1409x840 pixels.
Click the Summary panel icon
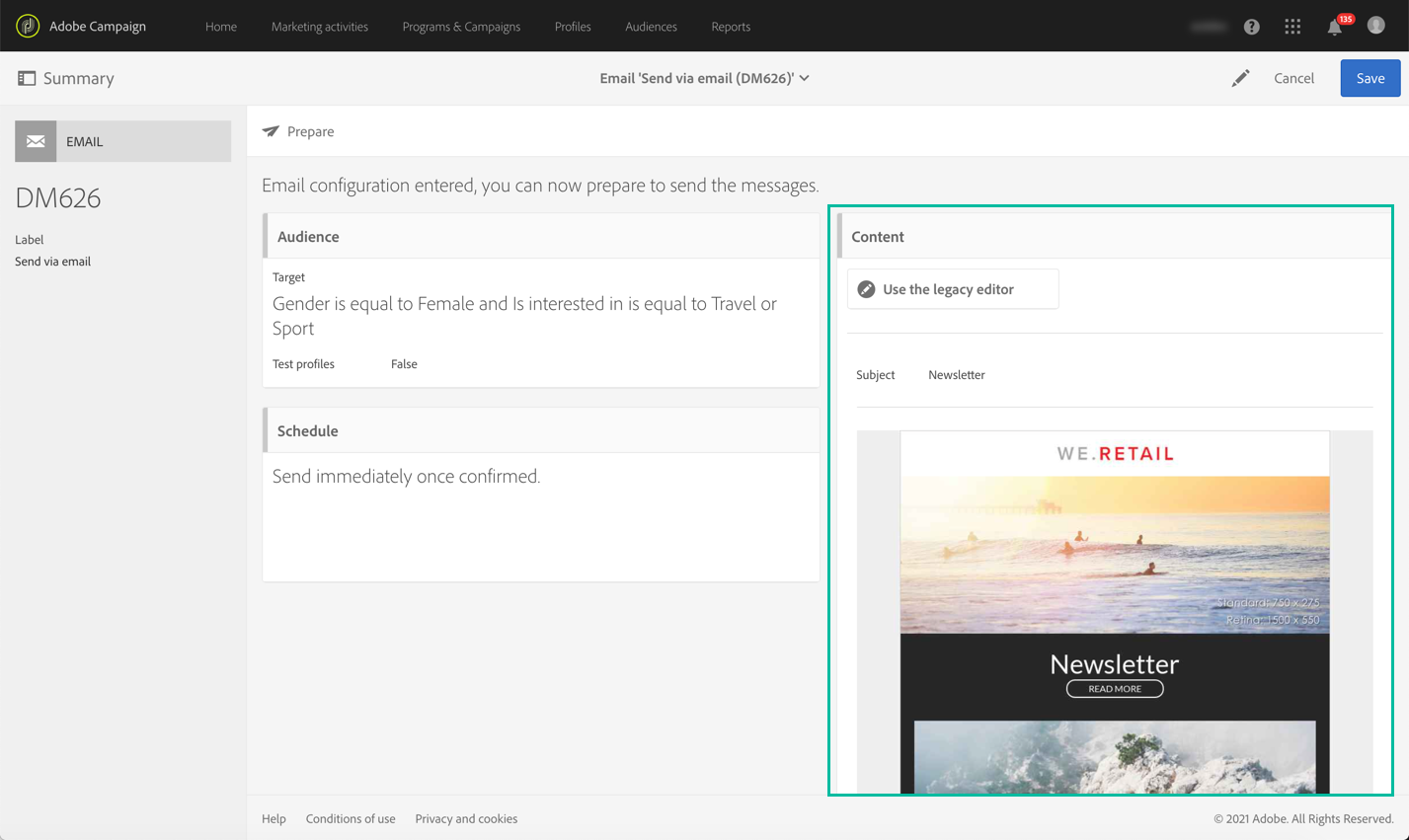tap(27, 78)
